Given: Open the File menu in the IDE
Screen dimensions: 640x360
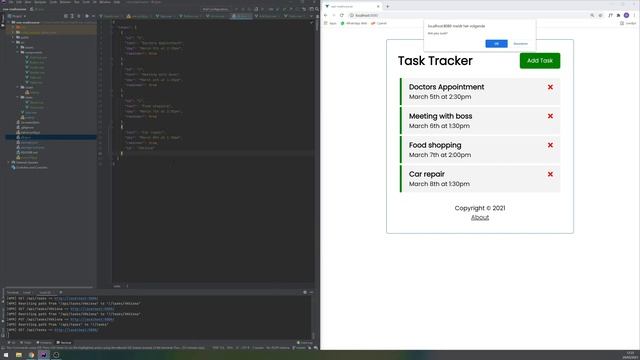Looking at the screenshot, I should click(x=11, y=2).
